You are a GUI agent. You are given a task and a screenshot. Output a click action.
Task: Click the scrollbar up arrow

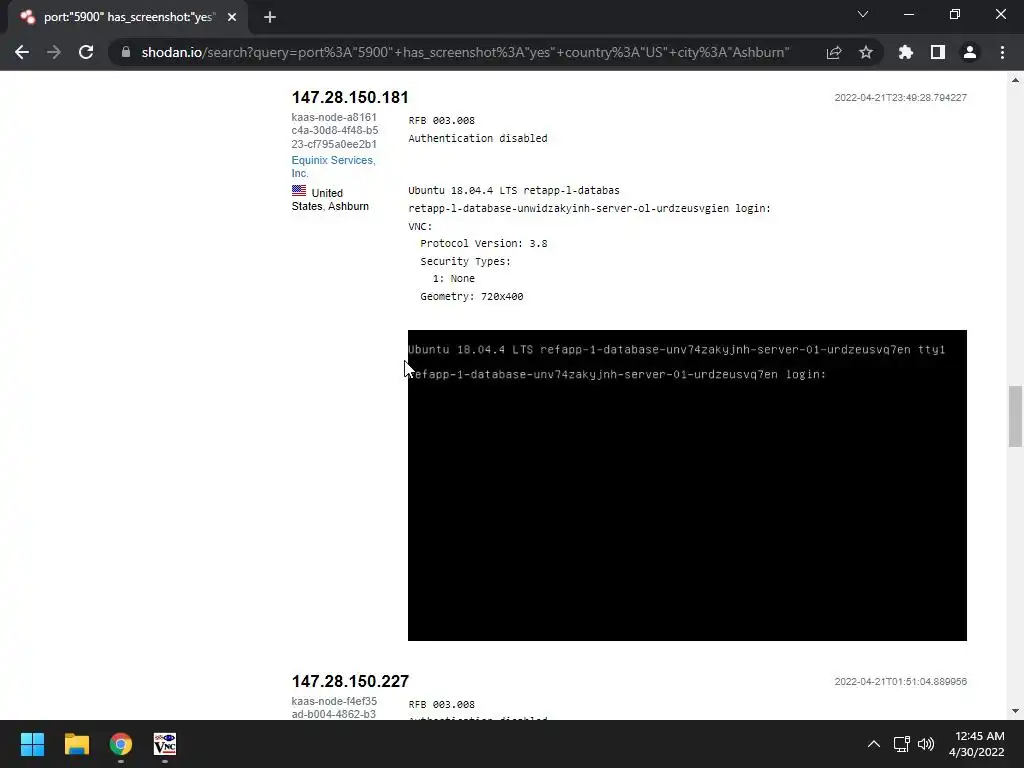point(1015,80)
